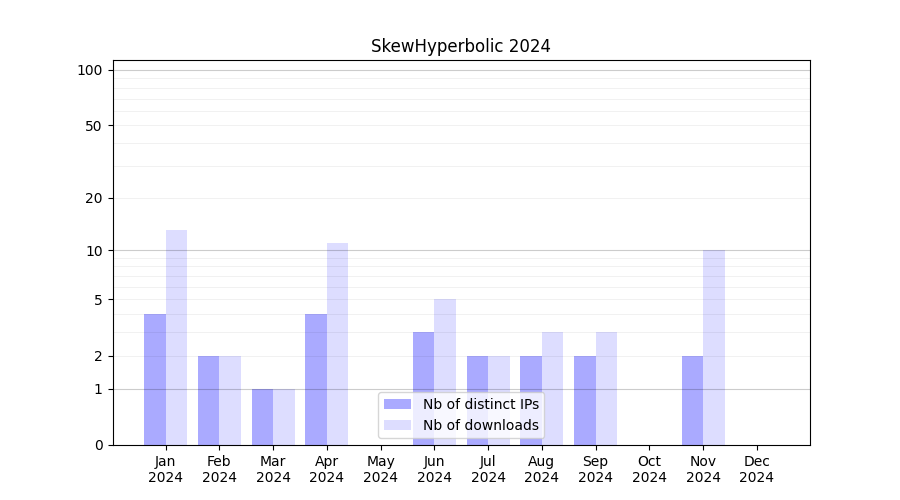Select the 'Nb of distinct IPs' legend label

pyautogui.click(x=480, y=404)
